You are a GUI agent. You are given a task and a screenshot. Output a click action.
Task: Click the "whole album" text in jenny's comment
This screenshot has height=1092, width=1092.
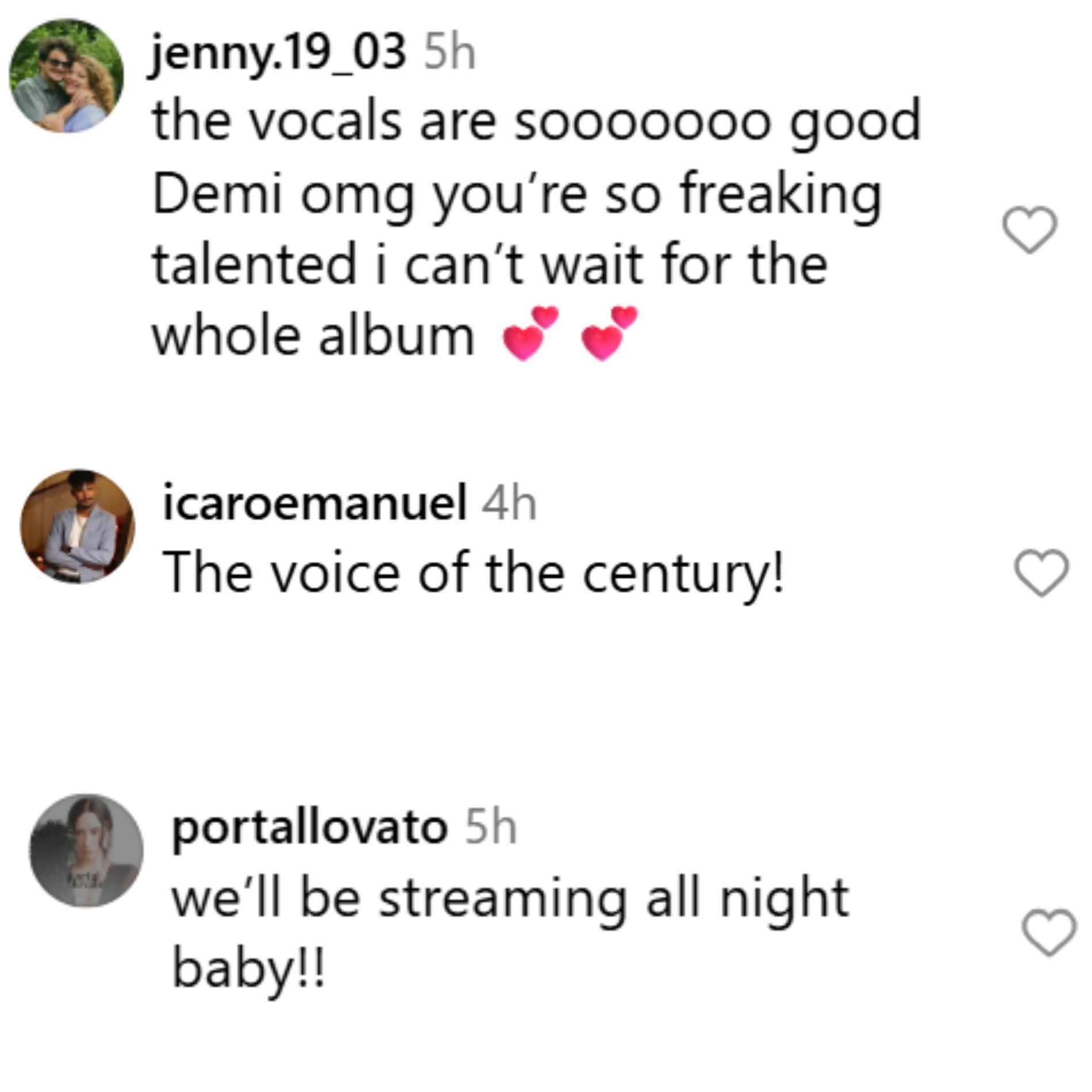[313, 335]
